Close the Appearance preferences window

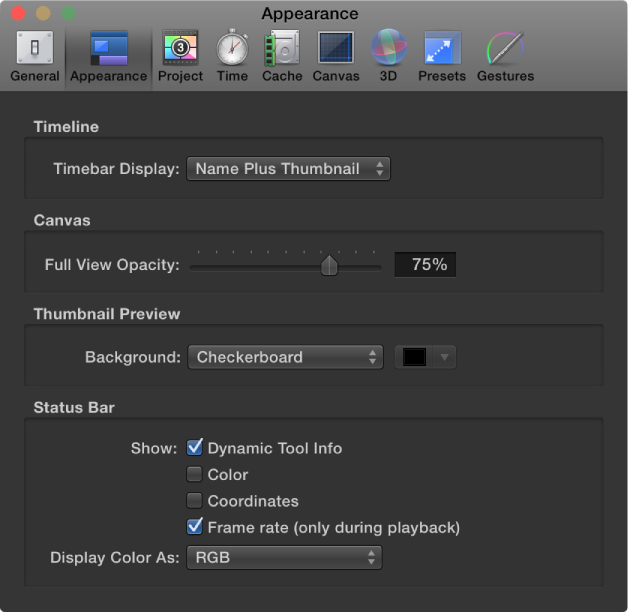18,13
